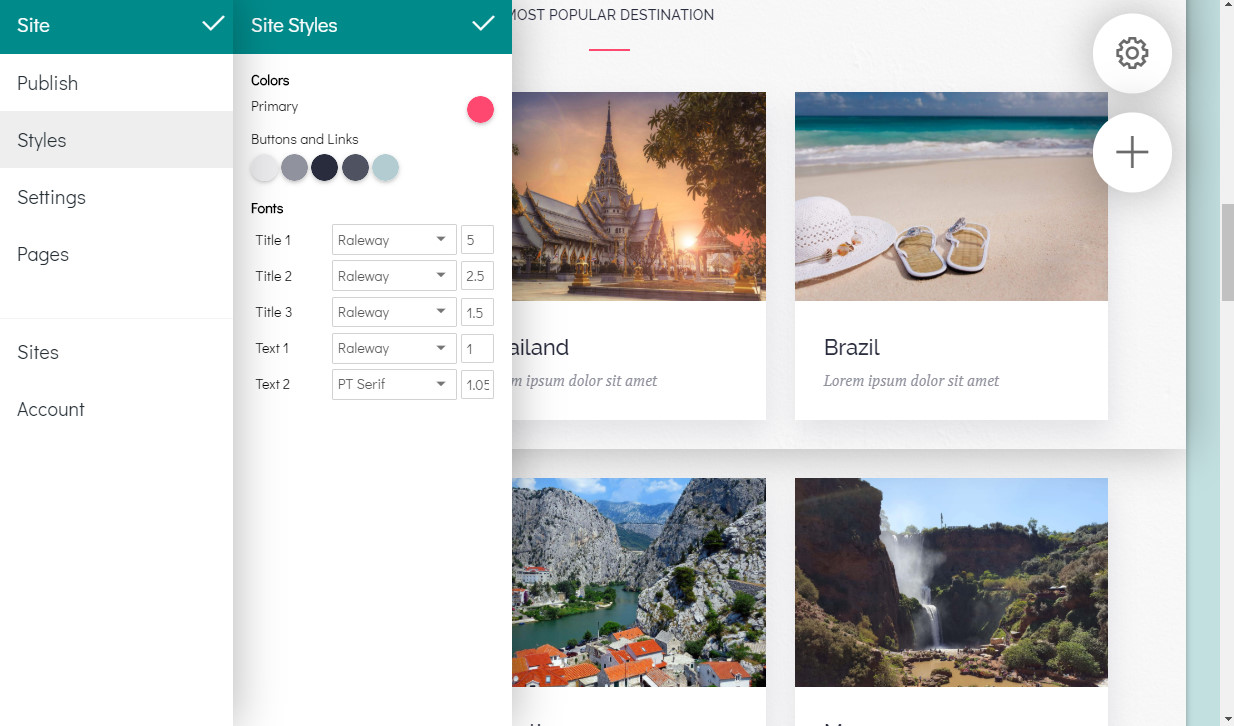Expand the Text 1 font dropdown
This screenshot has height=726, width=1234.
click(x=393, y=348)
